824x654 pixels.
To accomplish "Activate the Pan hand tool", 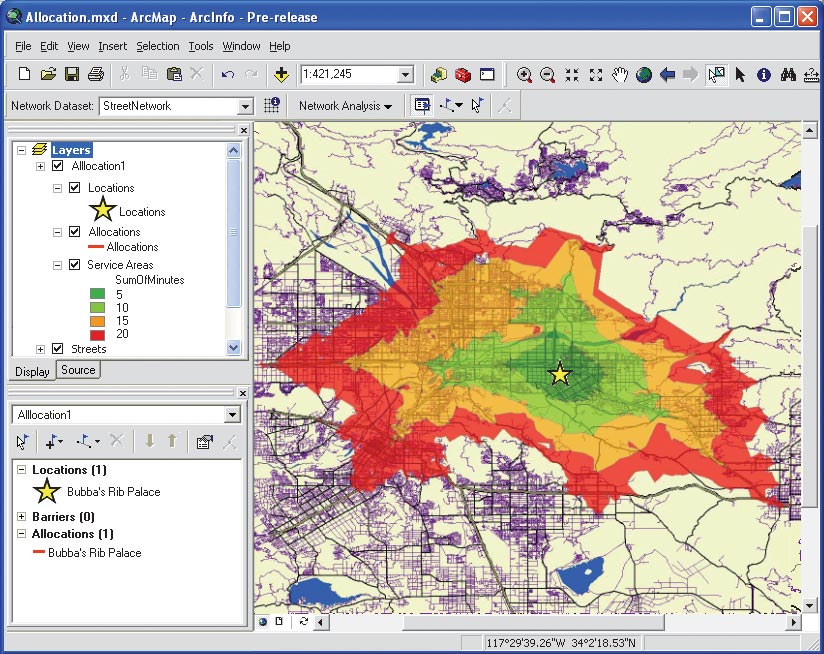I will pyautogui.click(x=620, y=74).
